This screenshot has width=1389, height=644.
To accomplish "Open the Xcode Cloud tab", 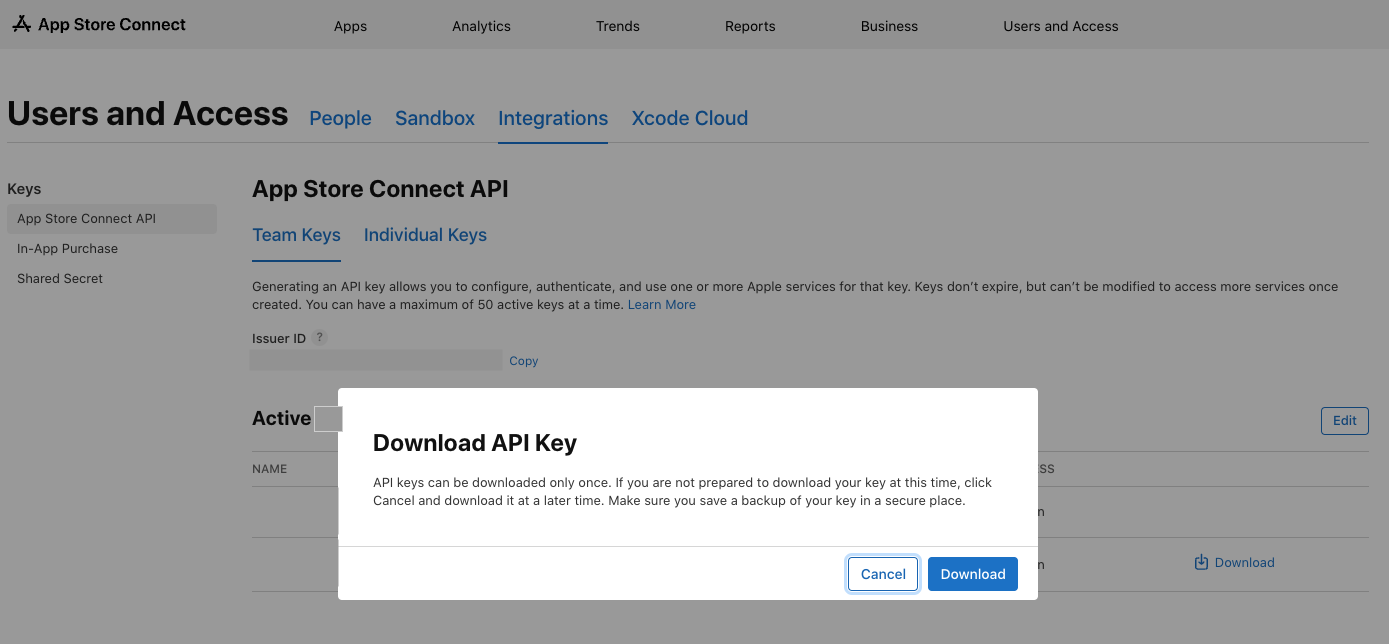I will click(690, 118).
